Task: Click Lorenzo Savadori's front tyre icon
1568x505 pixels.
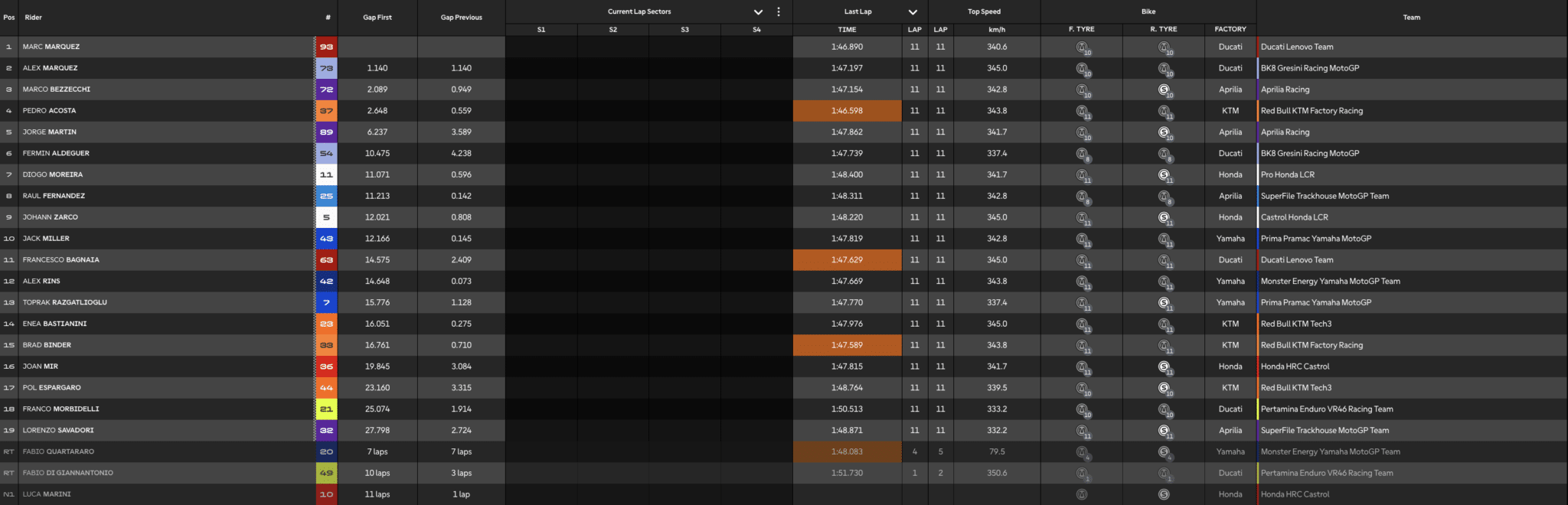Action: coord(1082,430)
